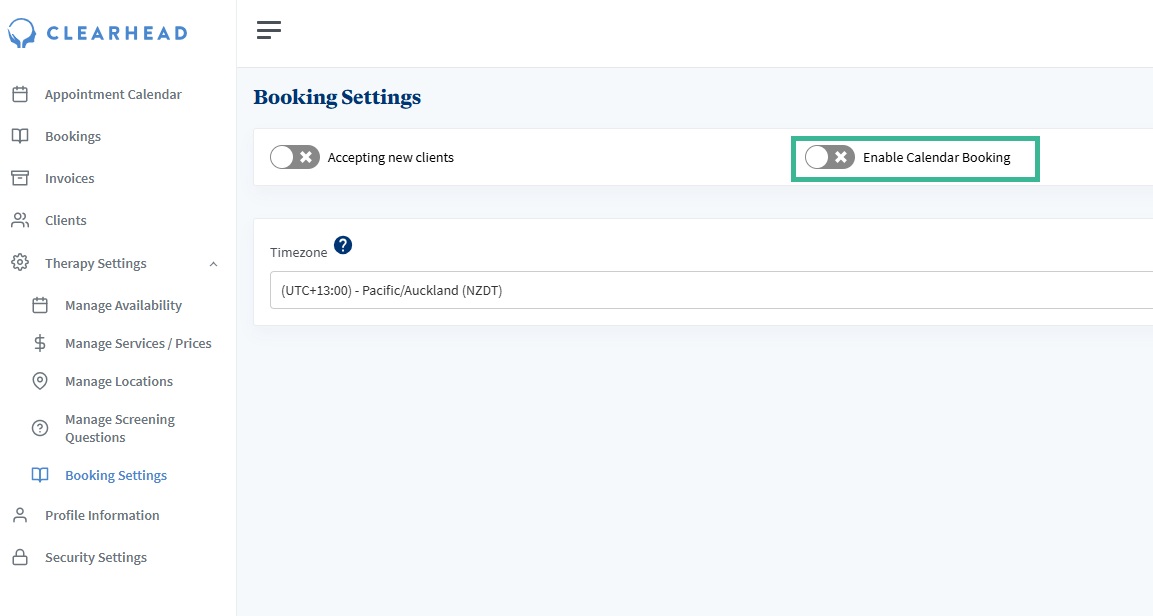Click the Profile Information person icon
This screenshot has width=1153, height=616.
click(x=20, y=515)
